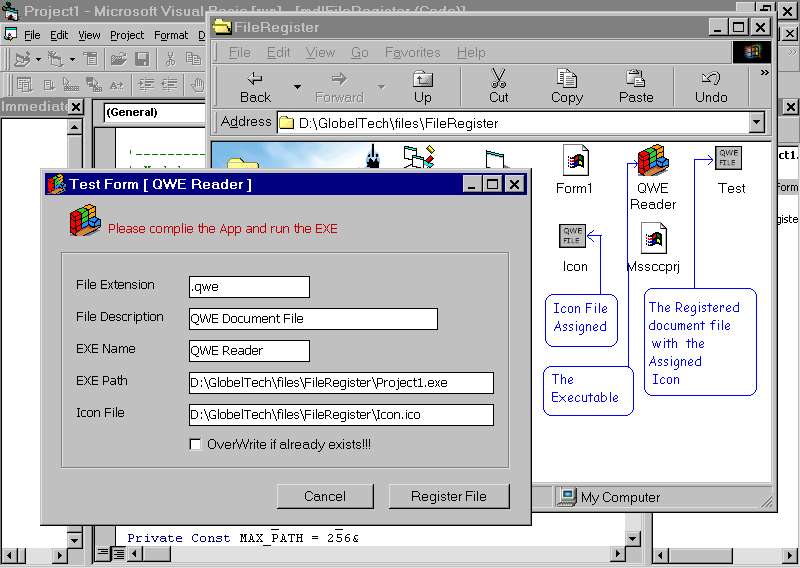Screen dimensions: 800x568
Task: Click the Register File button
Action: click(449, 496)
